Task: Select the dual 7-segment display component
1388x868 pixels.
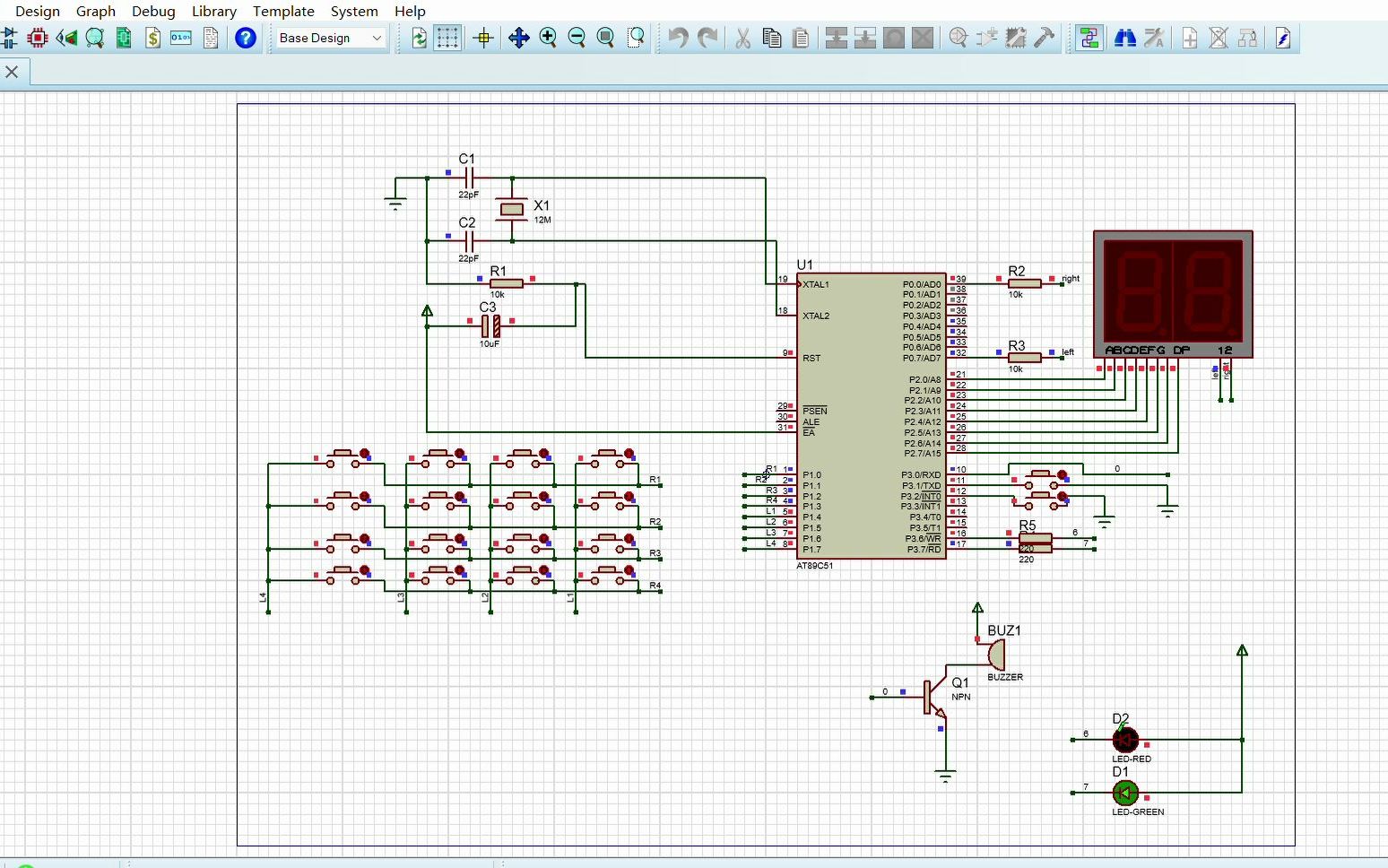Action: pos(1173,294)
